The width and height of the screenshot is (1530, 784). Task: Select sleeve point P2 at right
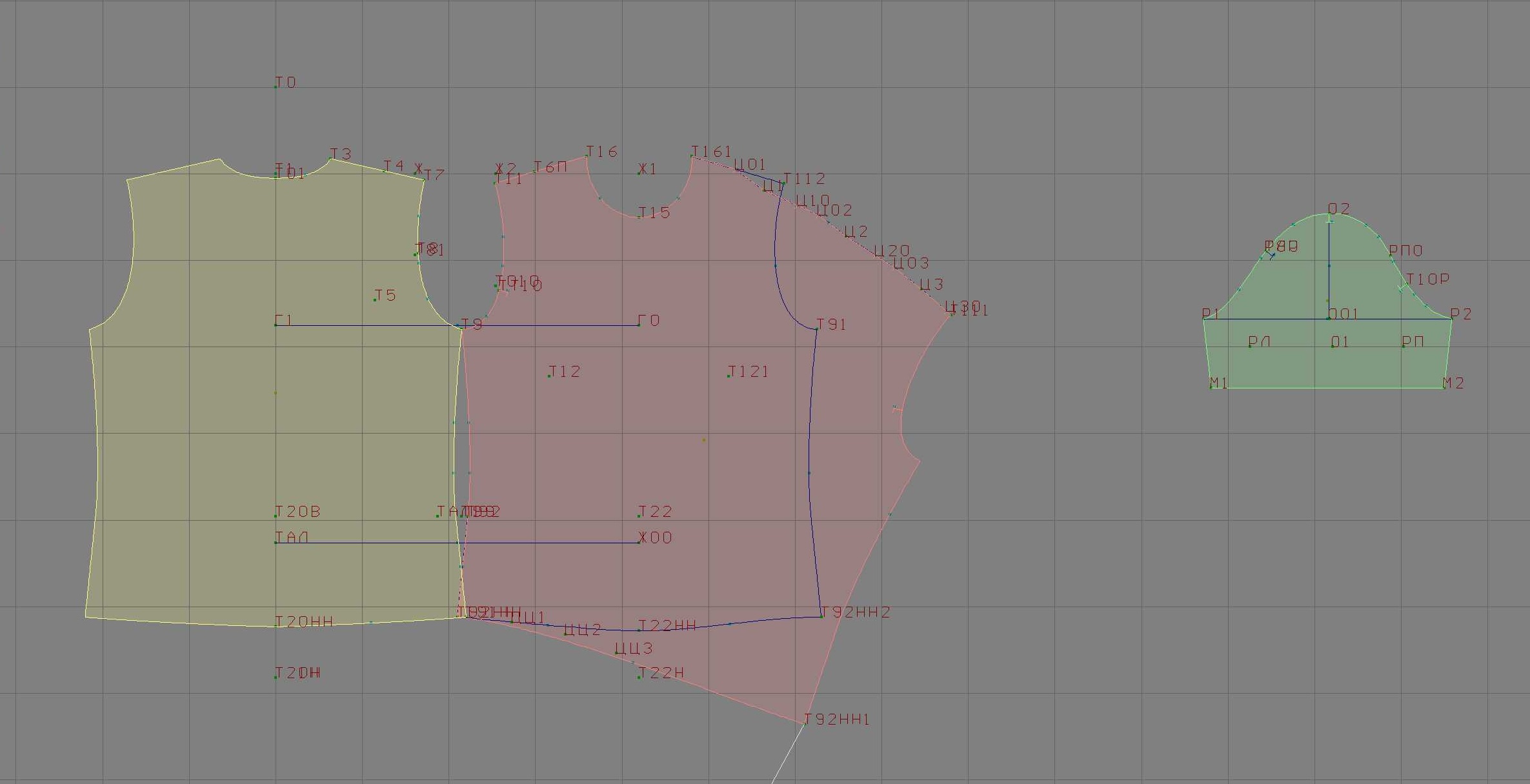(1451, 318)
